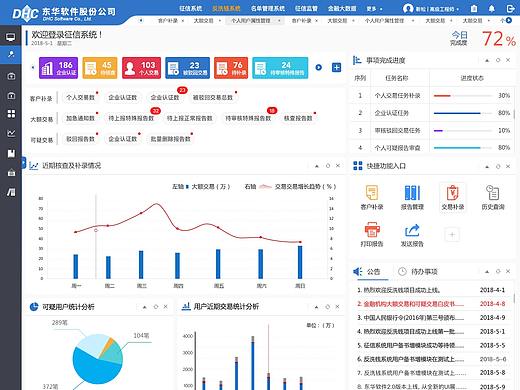Screen dimensions: 520x390
Task: Click the 待上报正常报告数 pill
Action: [189, 118]
